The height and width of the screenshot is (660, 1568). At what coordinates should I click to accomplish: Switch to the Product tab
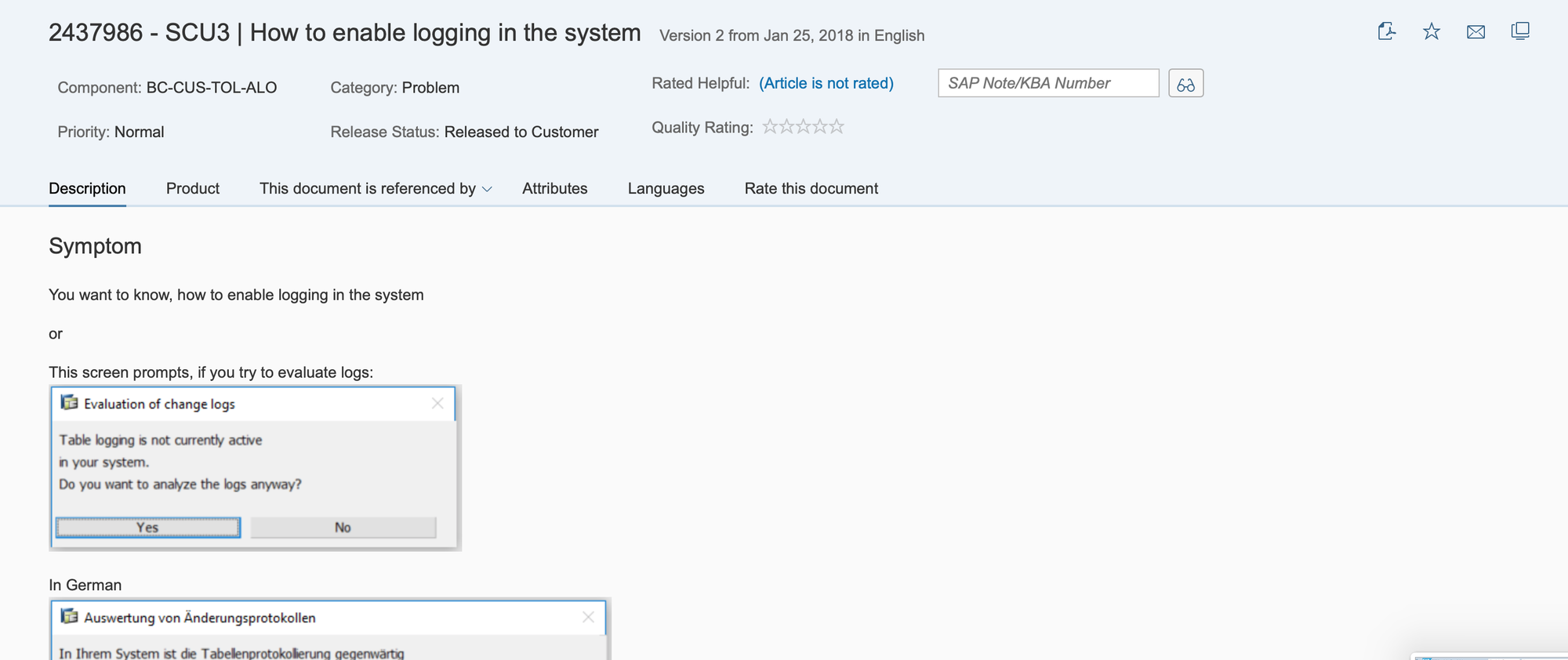coord(193,188)
